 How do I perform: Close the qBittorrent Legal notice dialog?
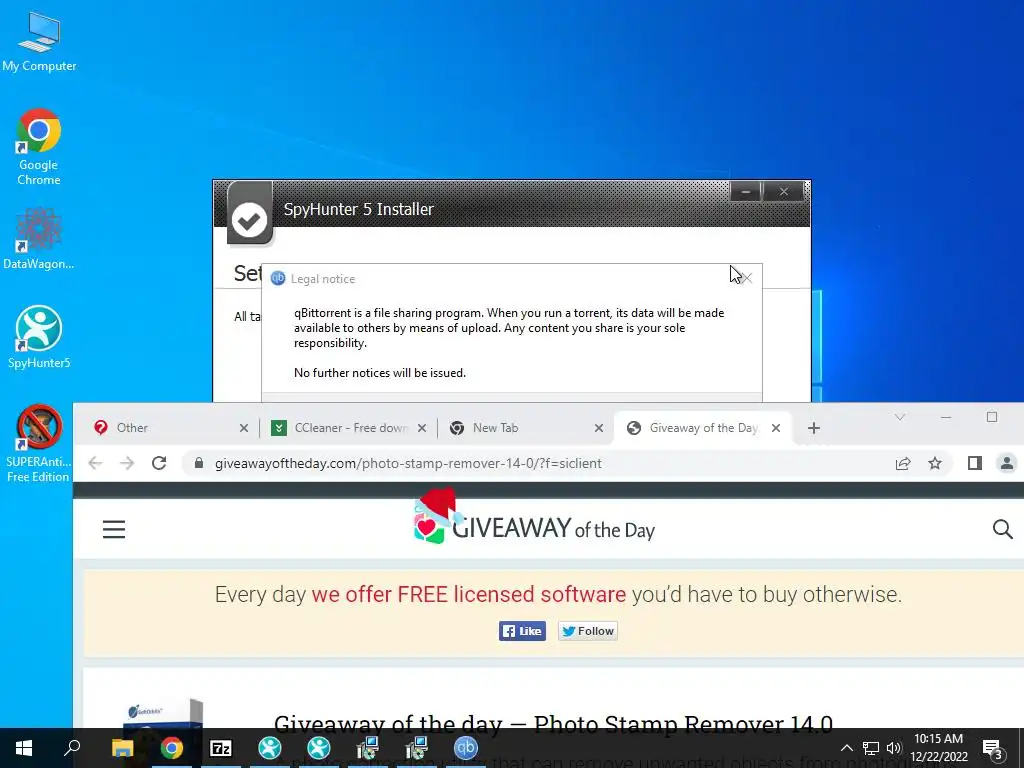(746, 278)
